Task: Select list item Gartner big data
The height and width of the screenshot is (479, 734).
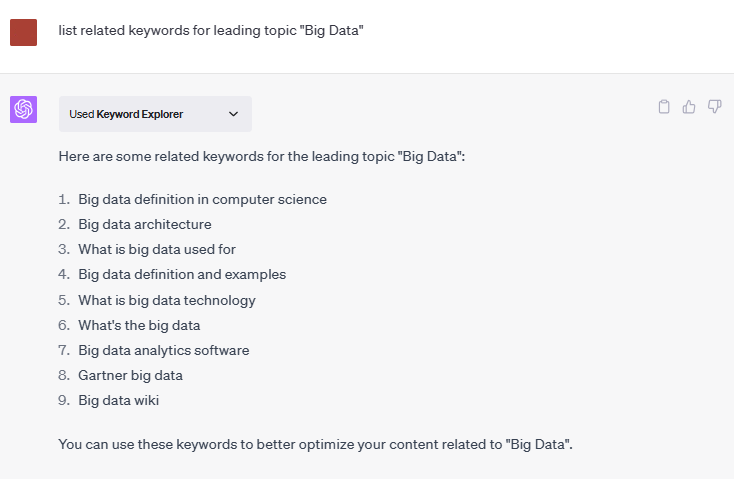Action: click(130, 376)
